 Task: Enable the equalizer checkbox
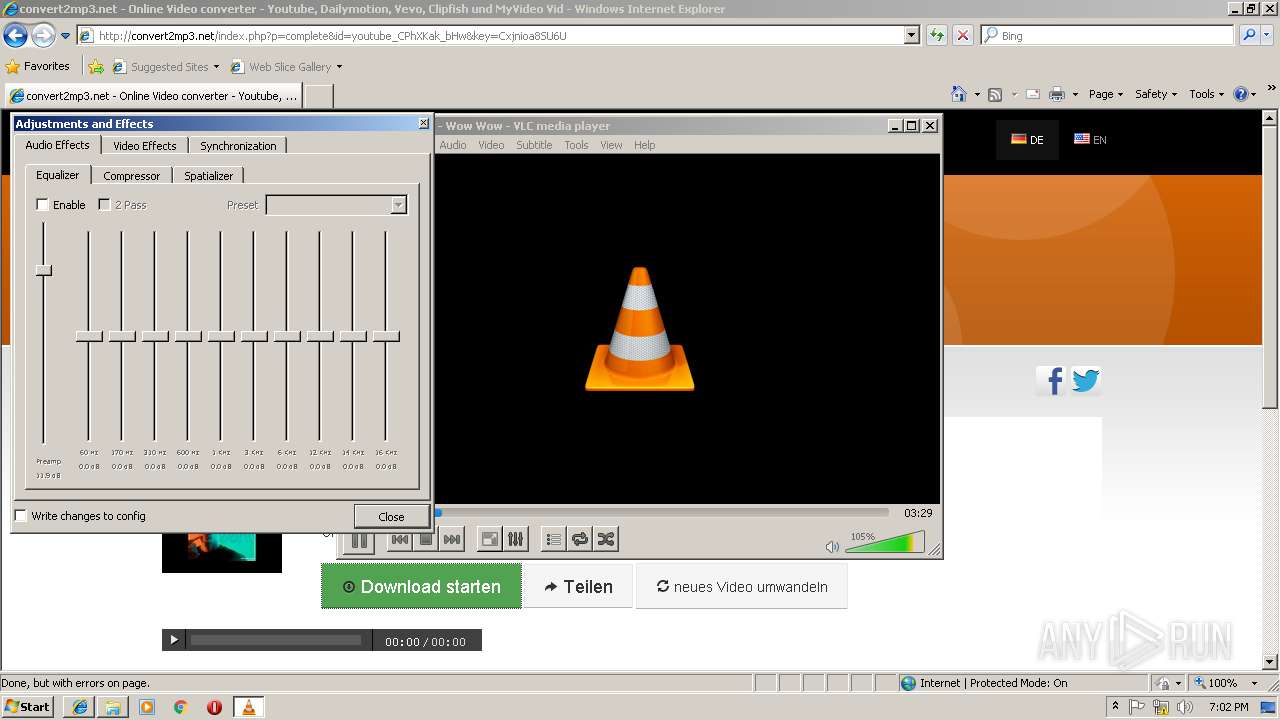[x=42, y=205]
